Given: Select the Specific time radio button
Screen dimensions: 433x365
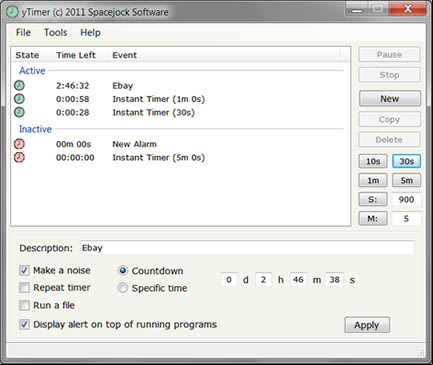Looking at the screenshot, I should pos(123,288).
